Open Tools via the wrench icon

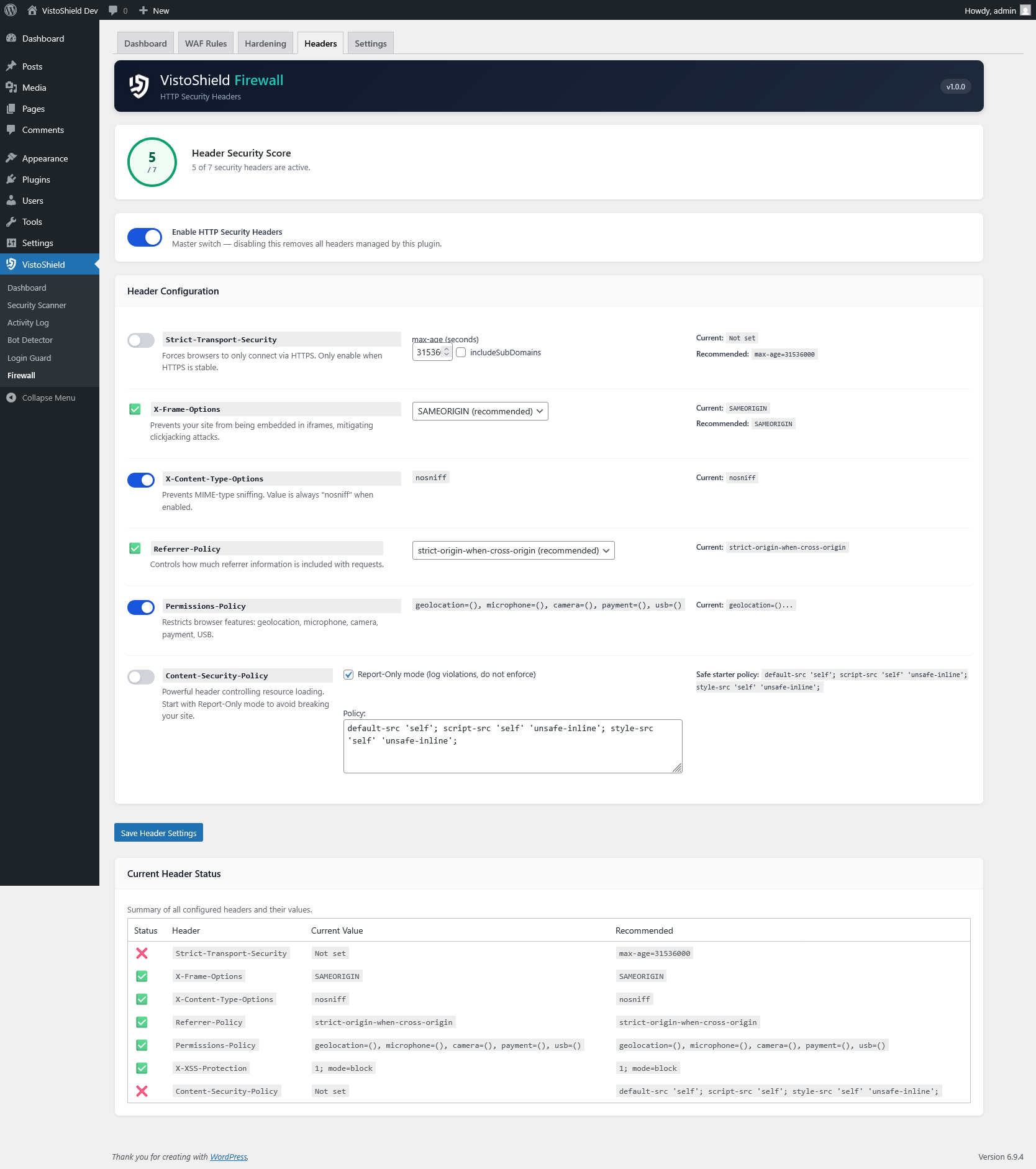tap(12, 221)
